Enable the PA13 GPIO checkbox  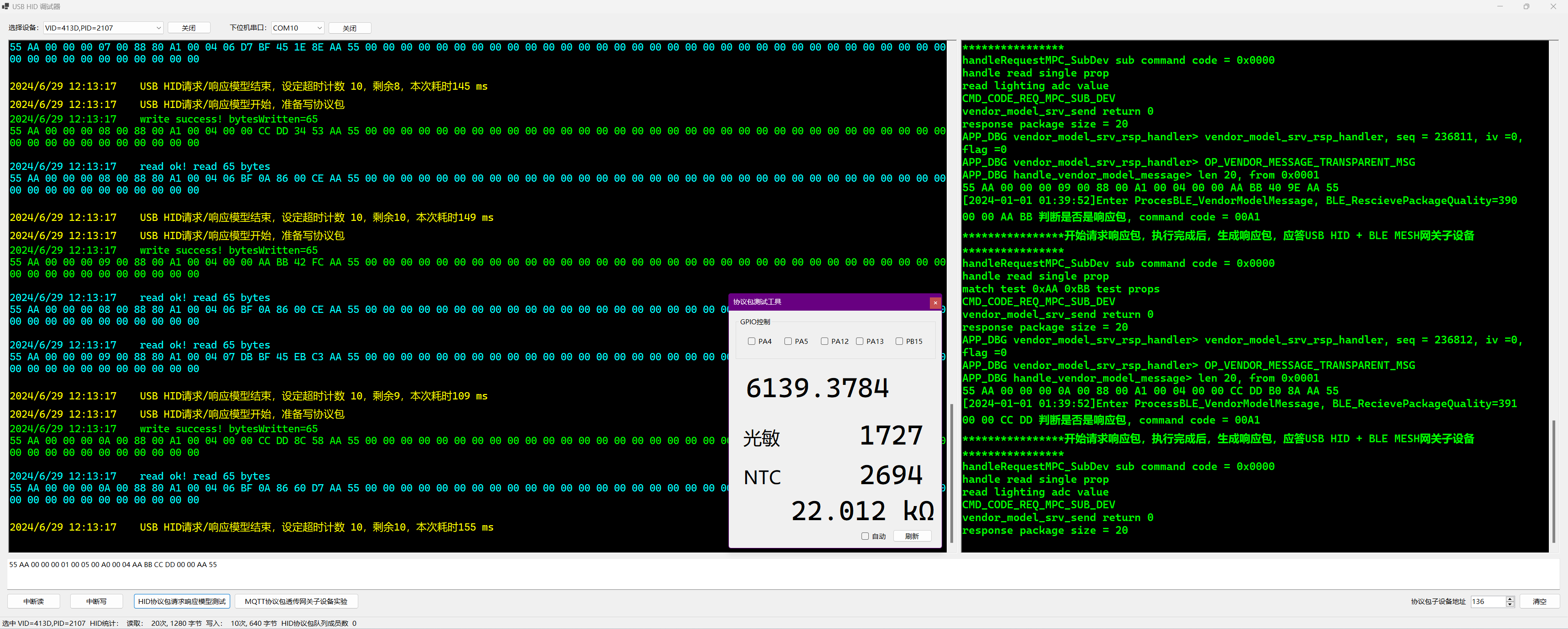tap(860, 341)
